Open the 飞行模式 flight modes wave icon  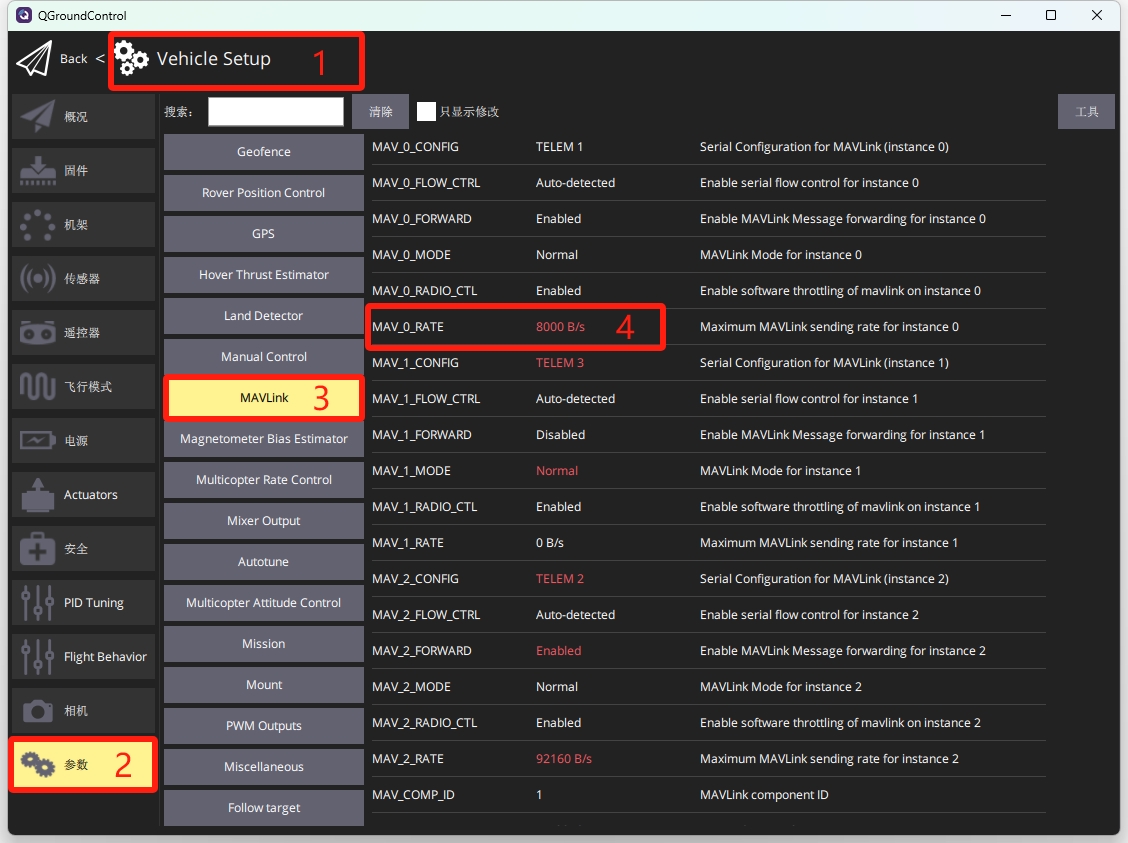pyautogui.click(x=37, y=386)
